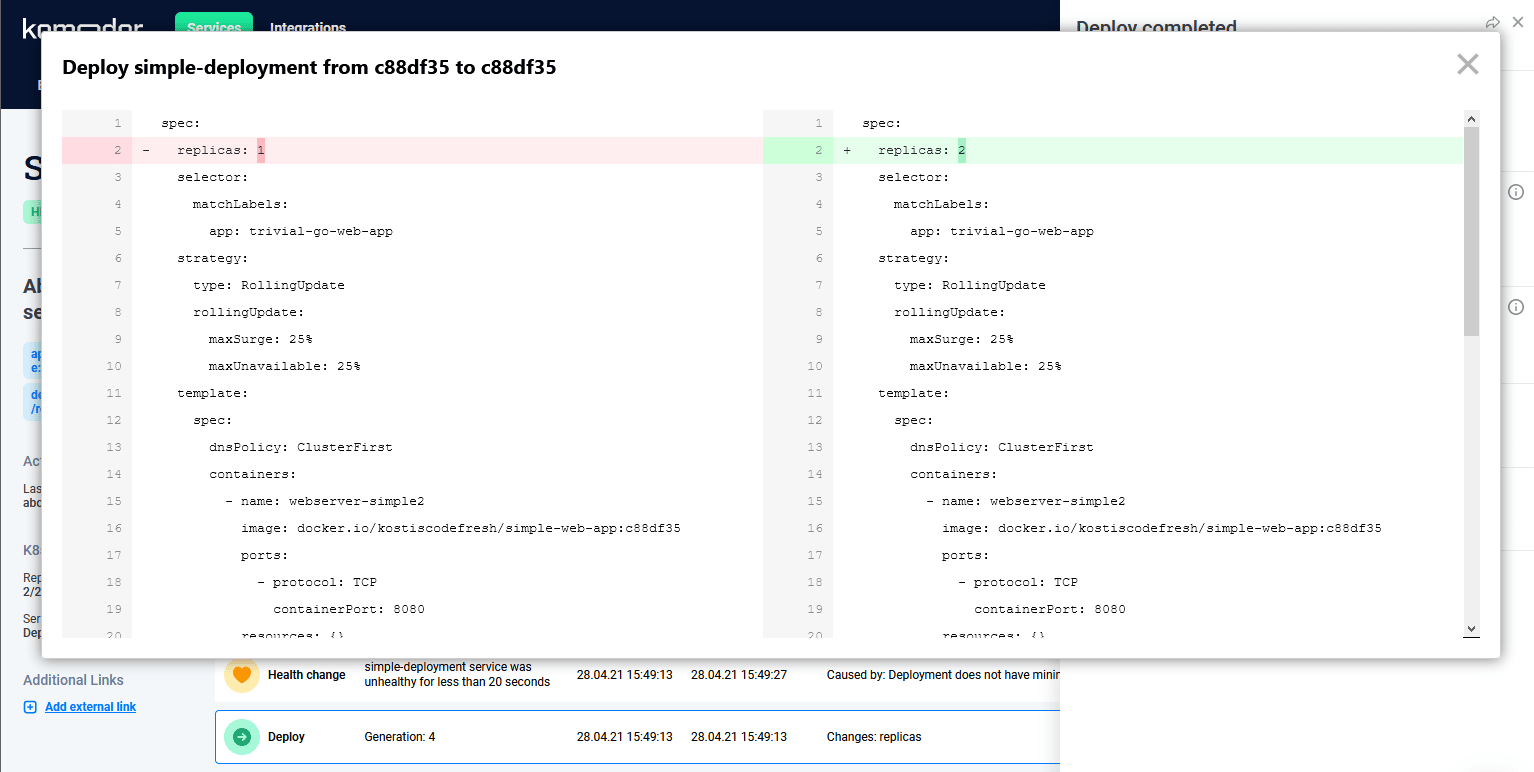Click the diff vertical scrollbar thumb
Screen dimensions: 1534x772
click(x=1471, y=230)
